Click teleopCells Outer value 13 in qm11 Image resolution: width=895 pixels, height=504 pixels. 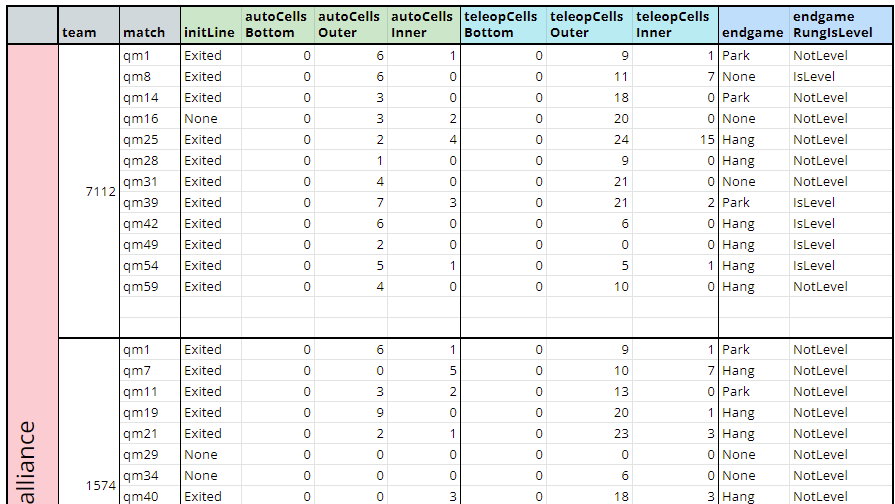(x=589, y=392)
